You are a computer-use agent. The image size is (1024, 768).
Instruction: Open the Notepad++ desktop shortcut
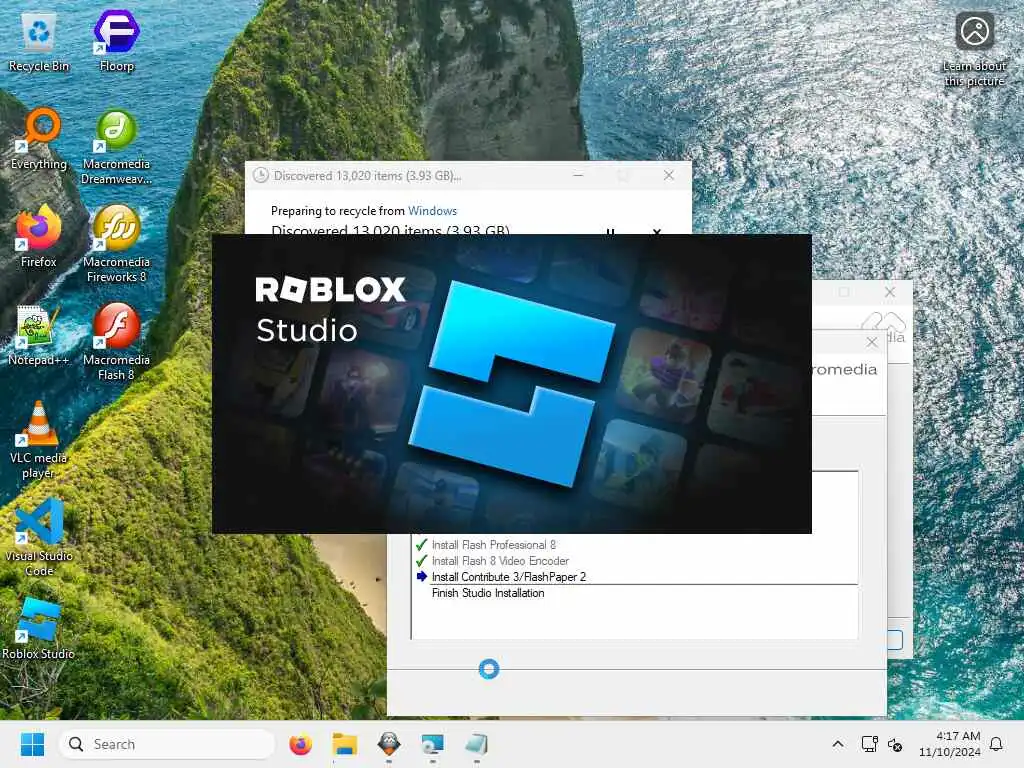39,334
